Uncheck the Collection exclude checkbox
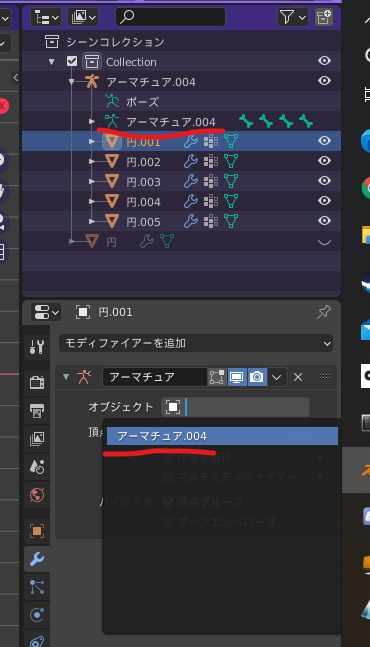Screen dimensions: 370x647 click(72, 61)
